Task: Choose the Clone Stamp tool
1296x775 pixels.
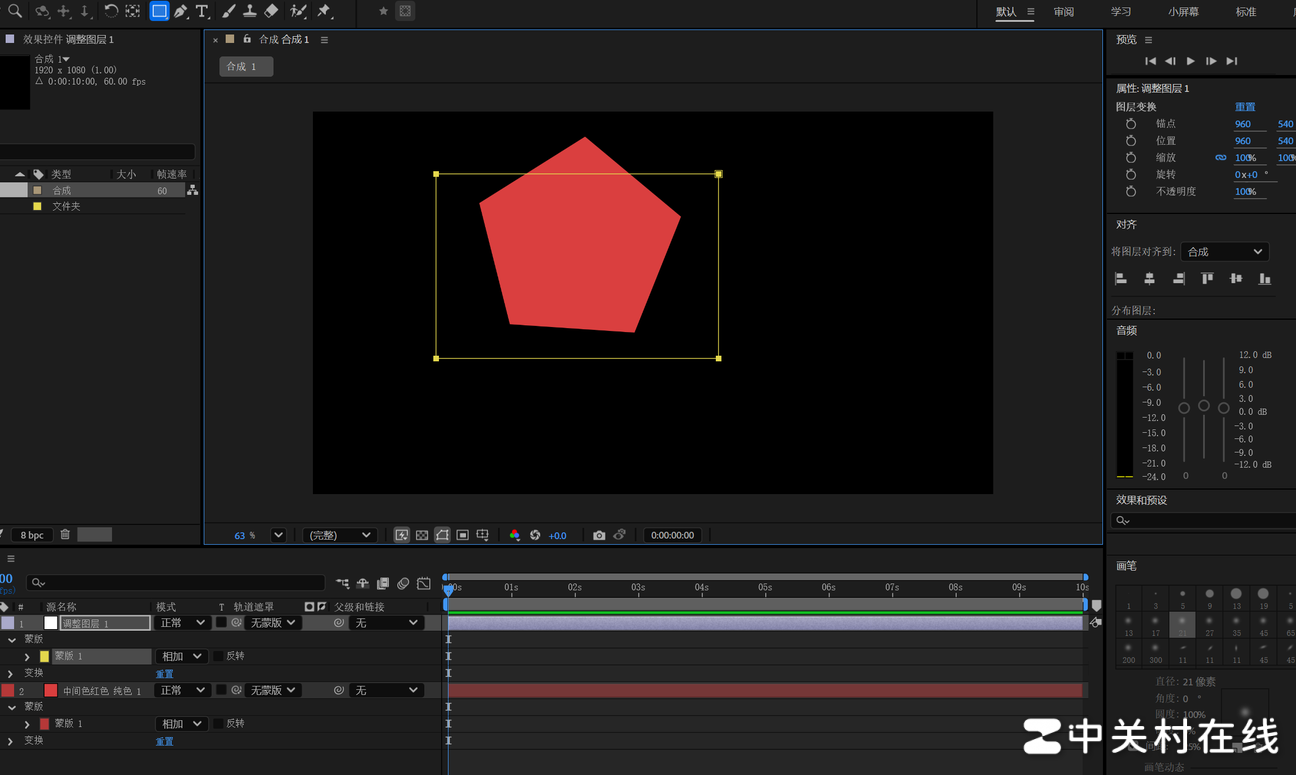Action: pos(250,12)
